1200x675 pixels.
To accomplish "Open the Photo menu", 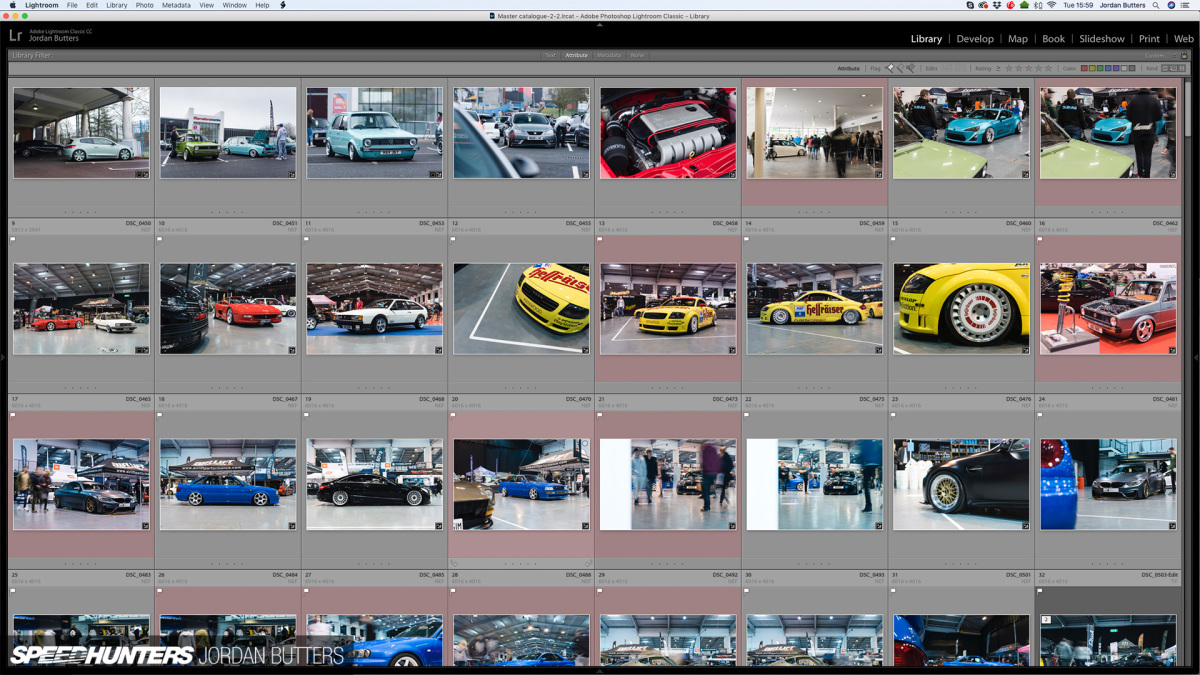I will click(145, 5).
